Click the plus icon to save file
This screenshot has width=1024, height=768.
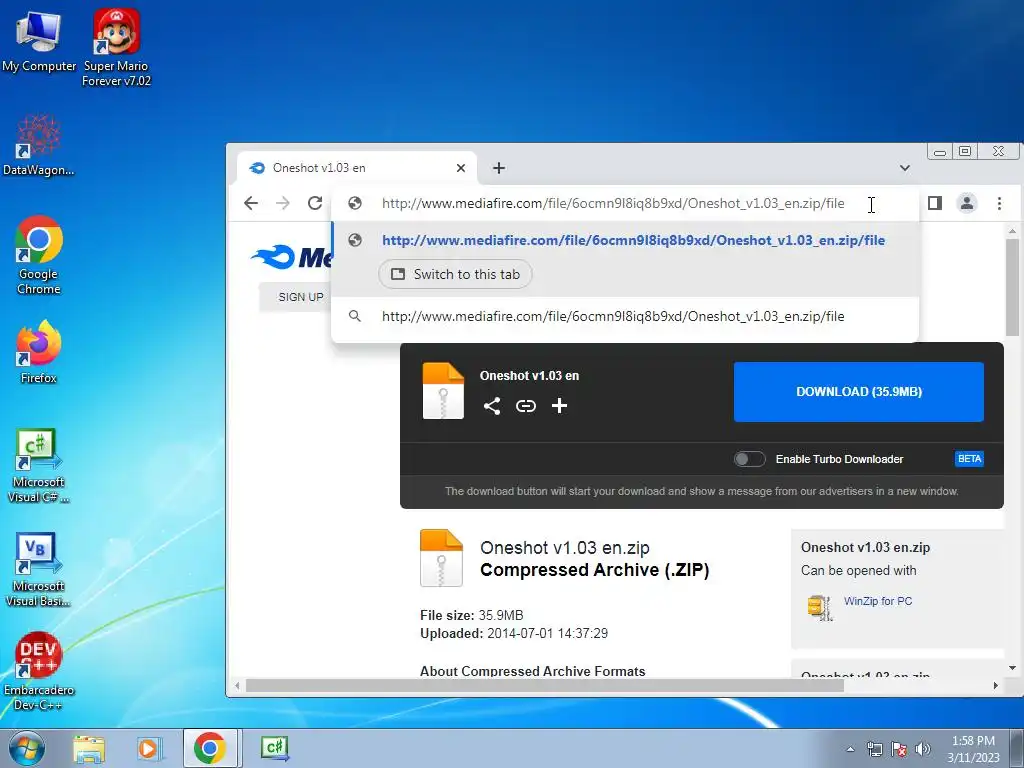559,406
